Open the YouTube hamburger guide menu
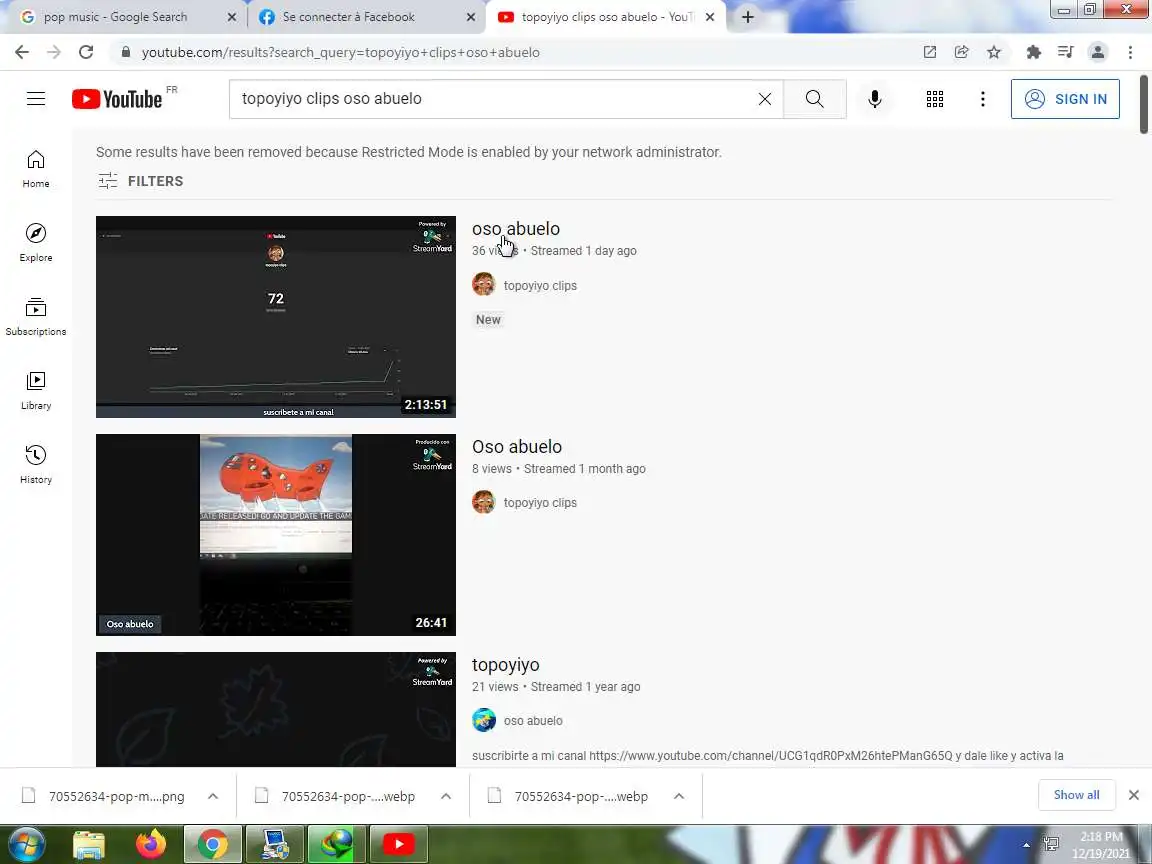This screenshot has width=1152, height=864. point(36,98)
